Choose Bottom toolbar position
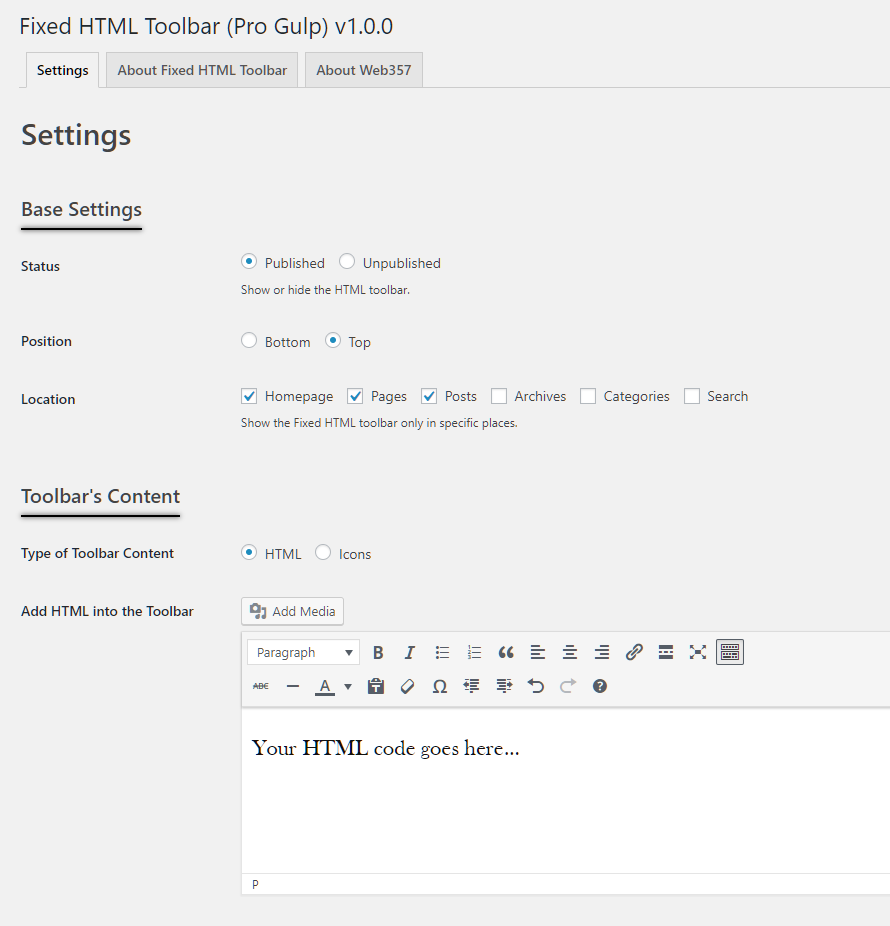Viewport: 890px width, 926px height. point(249,341)
